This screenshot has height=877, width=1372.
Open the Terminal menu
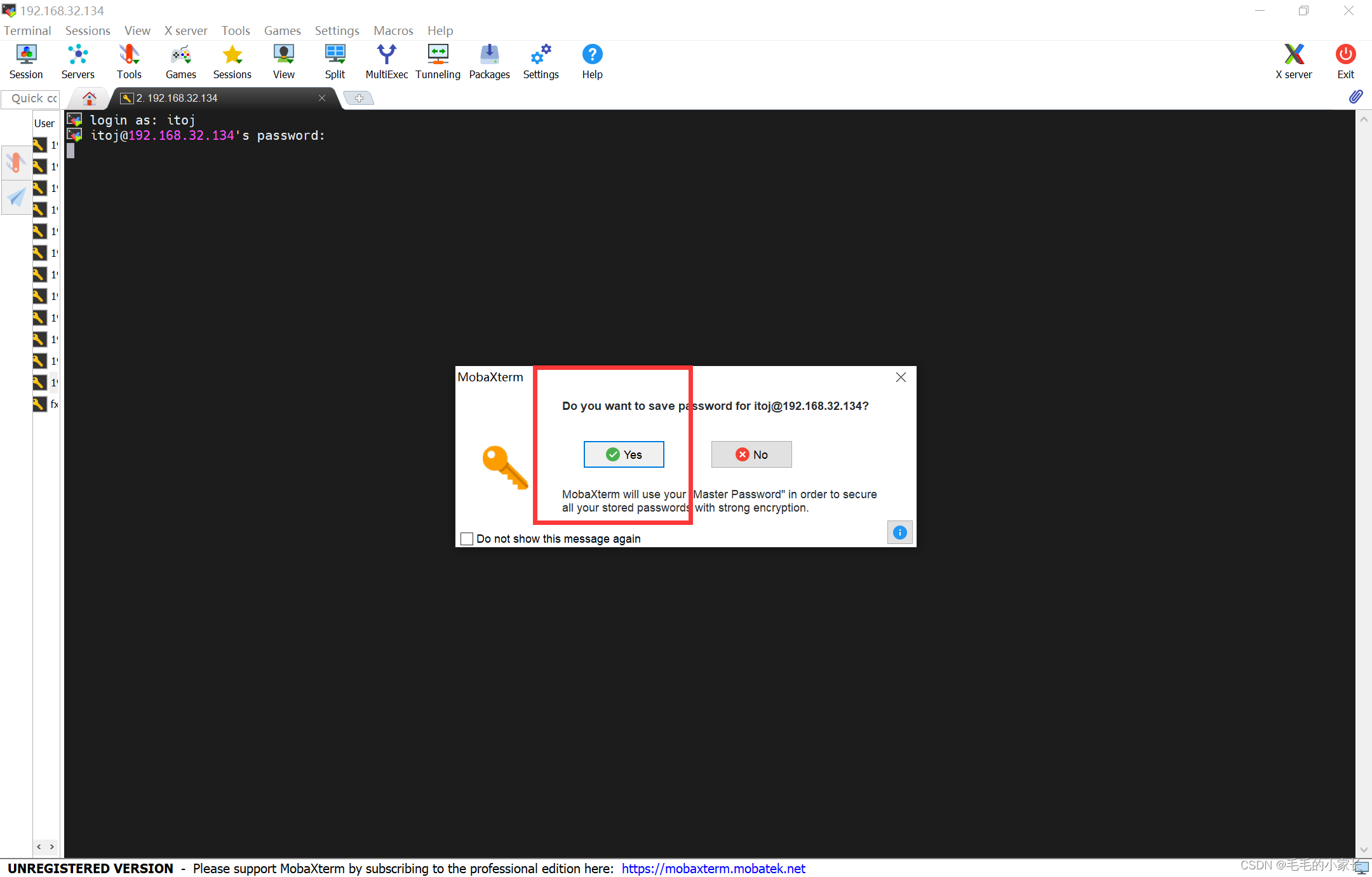click(x=27, y=31)
